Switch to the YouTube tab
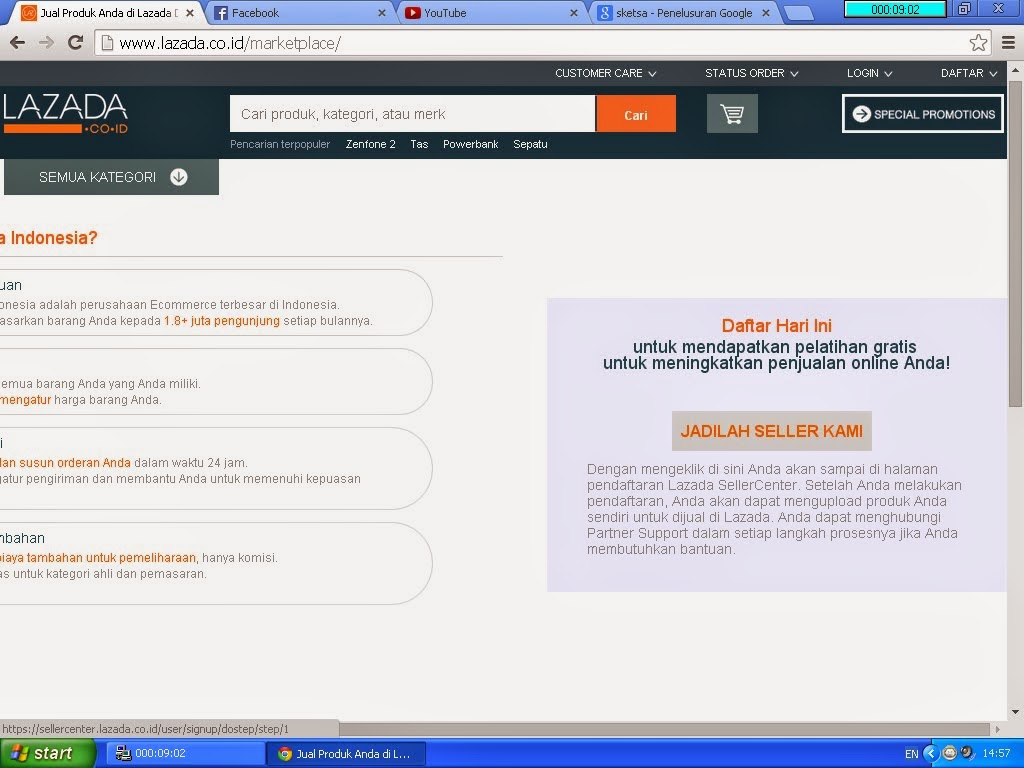Image resolution: width=1024 pixels, height=768 pixels. [490, 13]
